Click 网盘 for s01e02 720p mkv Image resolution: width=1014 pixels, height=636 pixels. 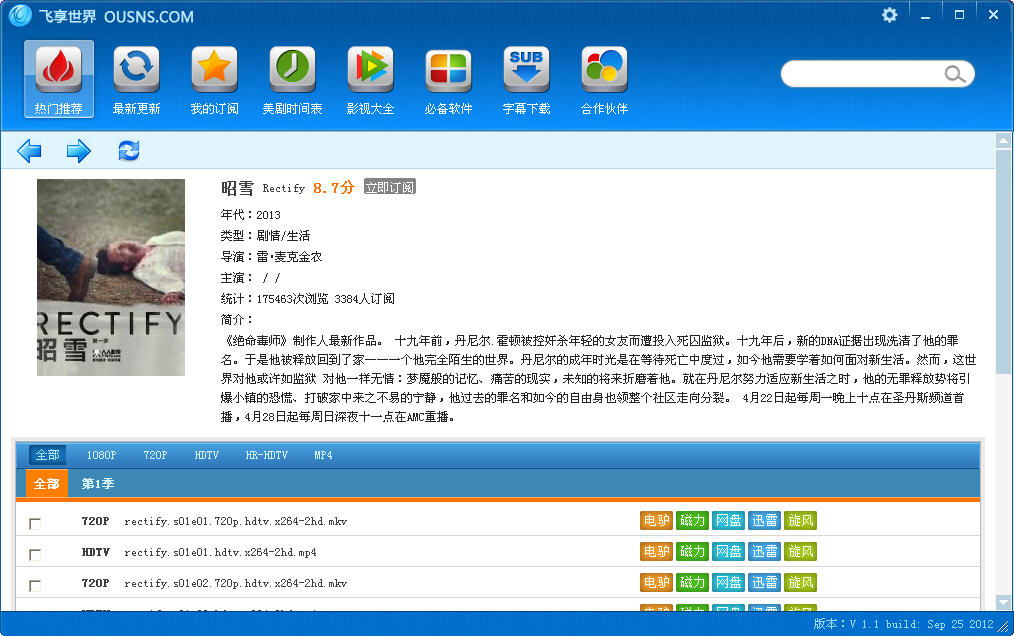coord(728,582)
